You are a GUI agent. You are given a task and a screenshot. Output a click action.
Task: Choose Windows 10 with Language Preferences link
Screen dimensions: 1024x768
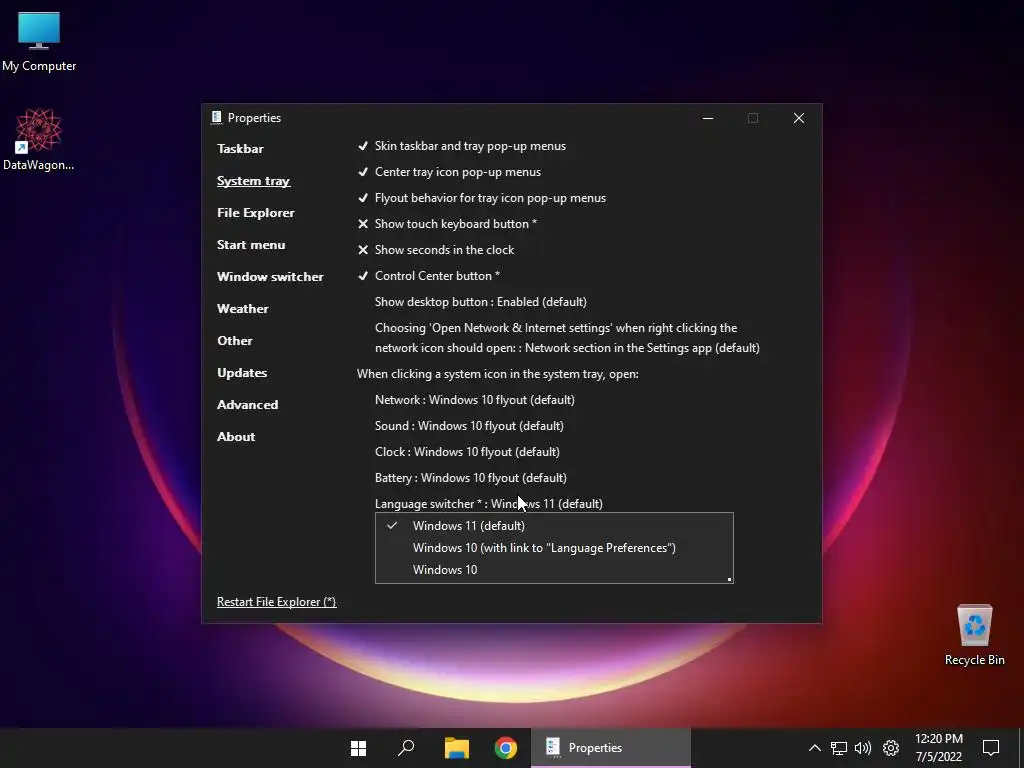pos(554,549)
